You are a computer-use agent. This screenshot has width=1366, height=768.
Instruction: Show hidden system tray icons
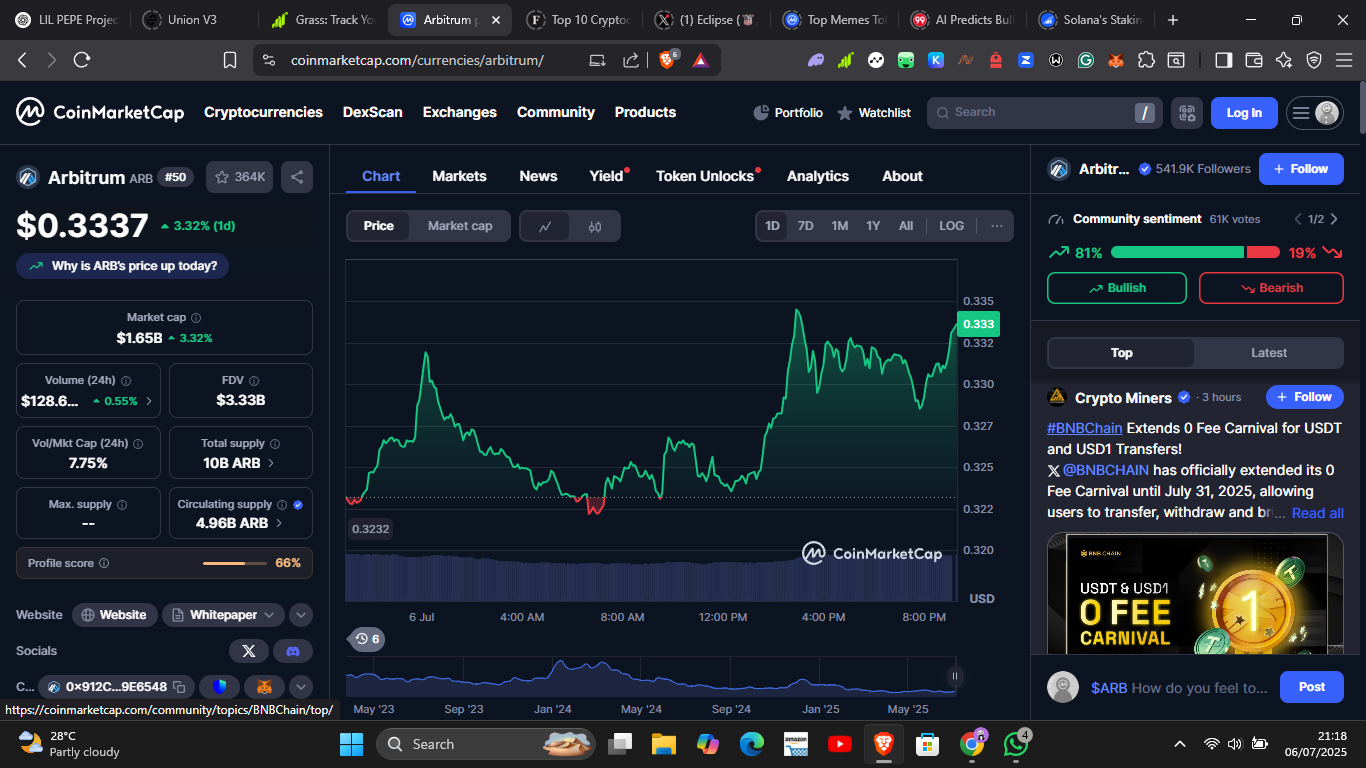tap(1180, 744)
